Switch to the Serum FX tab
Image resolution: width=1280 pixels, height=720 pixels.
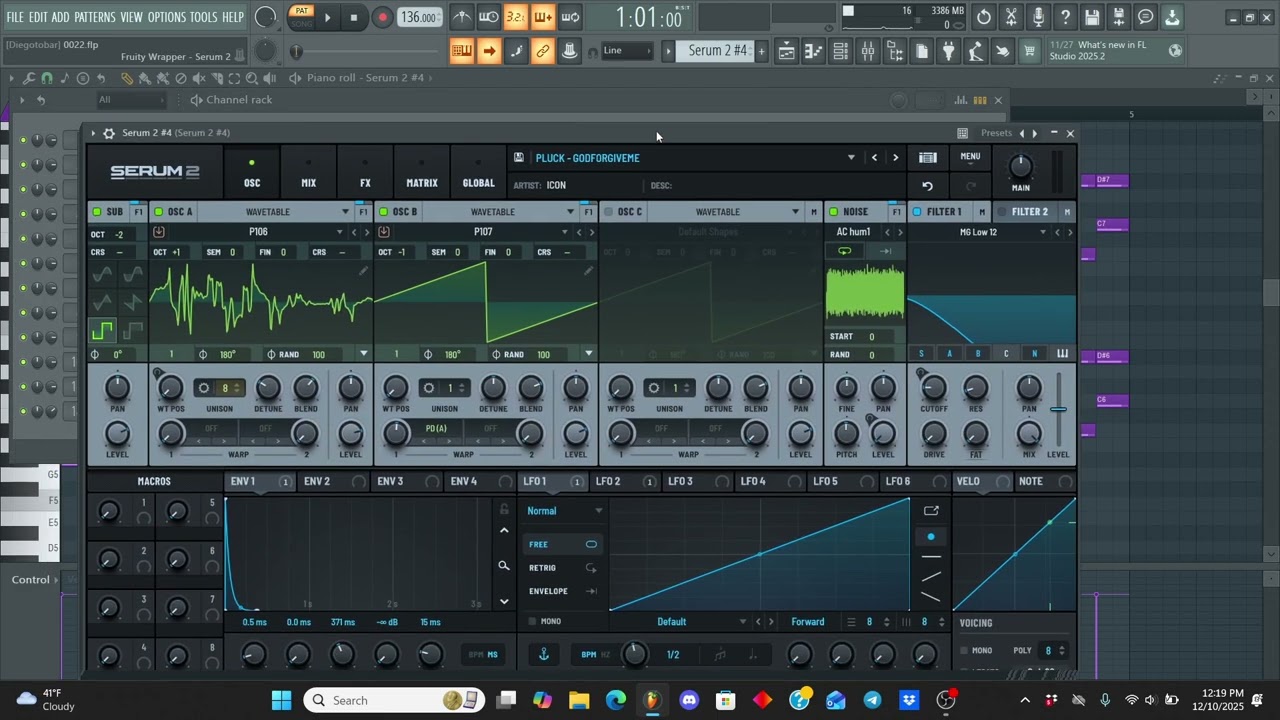pyautogui.click(x=365, y=172)
